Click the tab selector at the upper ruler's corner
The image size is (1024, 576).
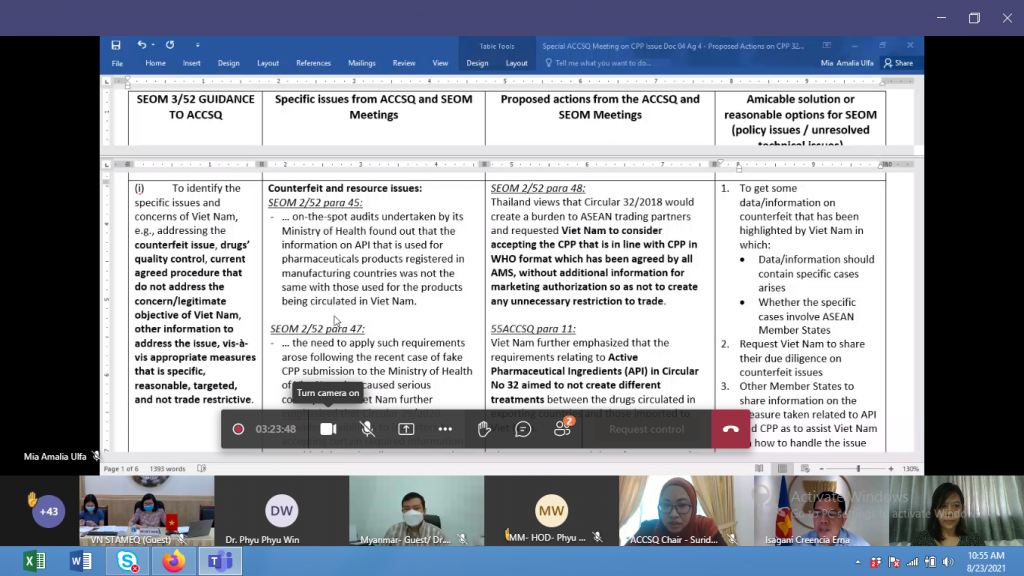click(x=106, y=82)
